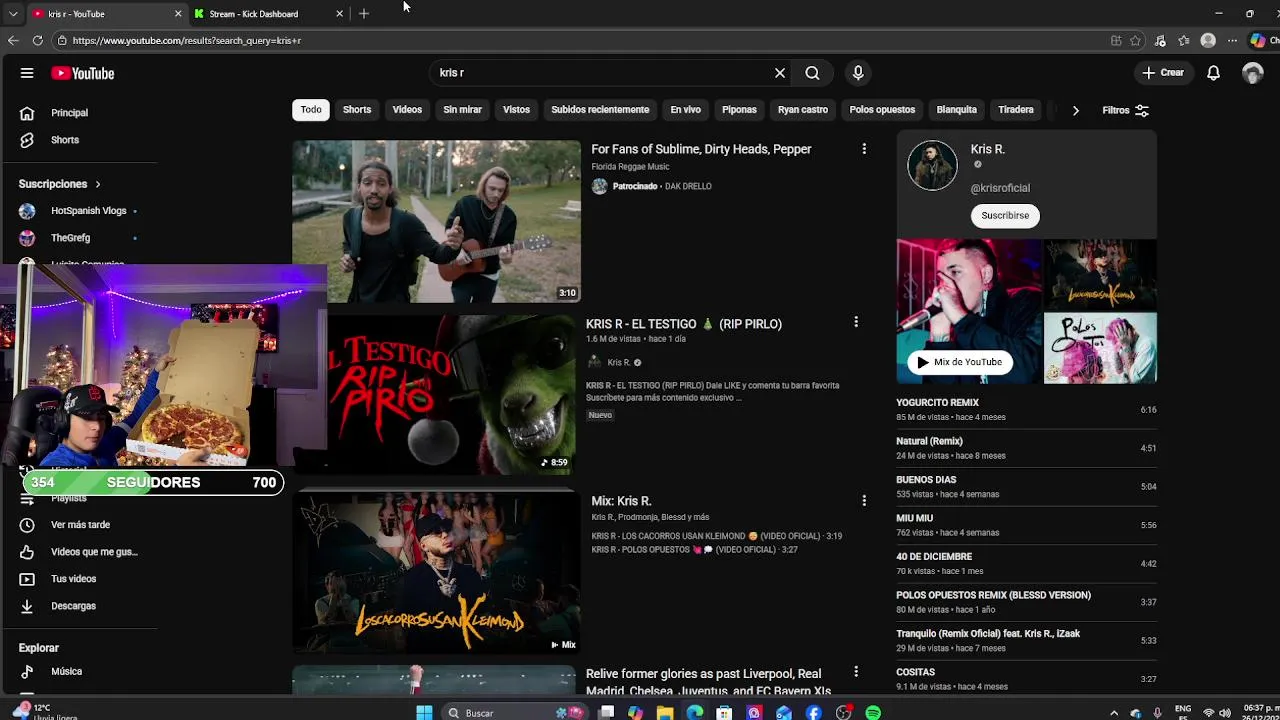Play Tranquilo (Remix Oficial) track
The width and height of the screenshot is (1280, 720).
pyautogui.click(x=1026, y=641)
